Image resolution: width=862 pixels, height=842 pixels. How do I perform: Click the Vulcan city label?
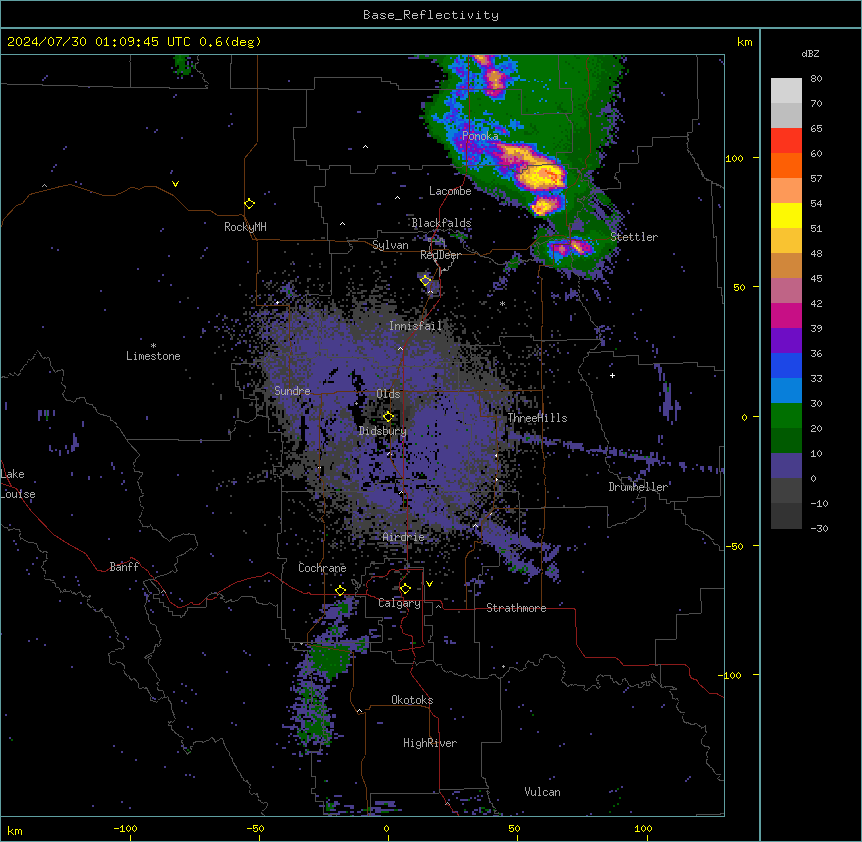click(543, 792)
